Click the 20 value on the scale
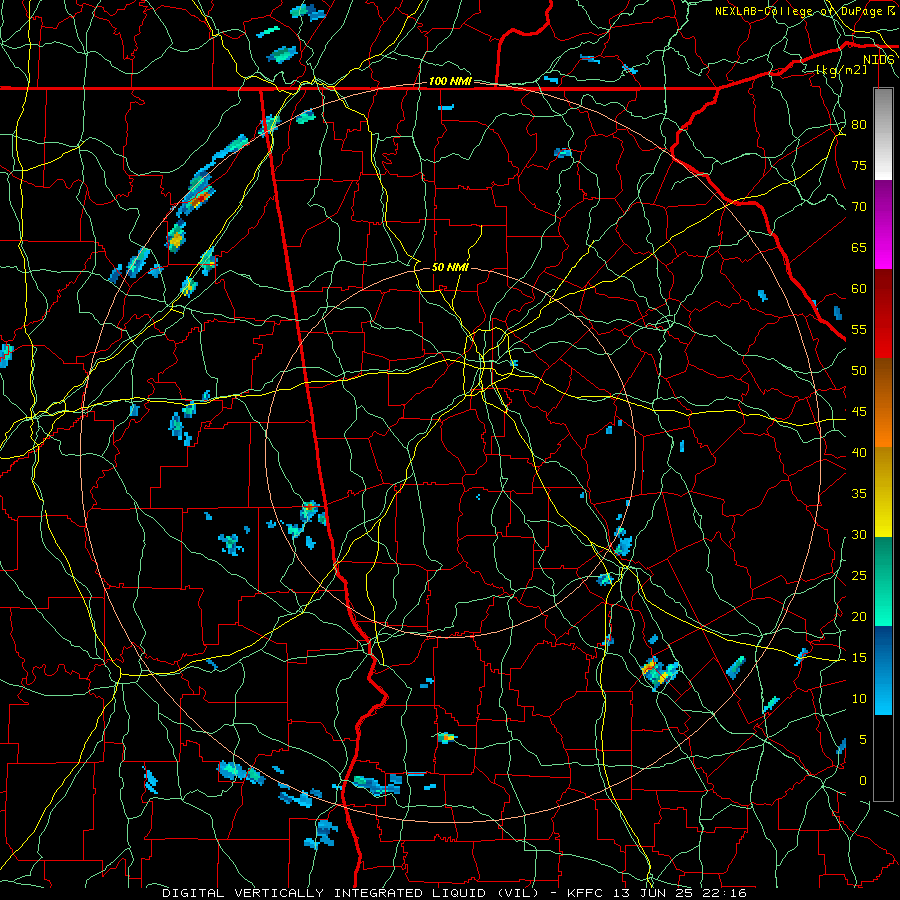Image resolution: width=900 pixels, height=900 pixels. tap(859, 616)
